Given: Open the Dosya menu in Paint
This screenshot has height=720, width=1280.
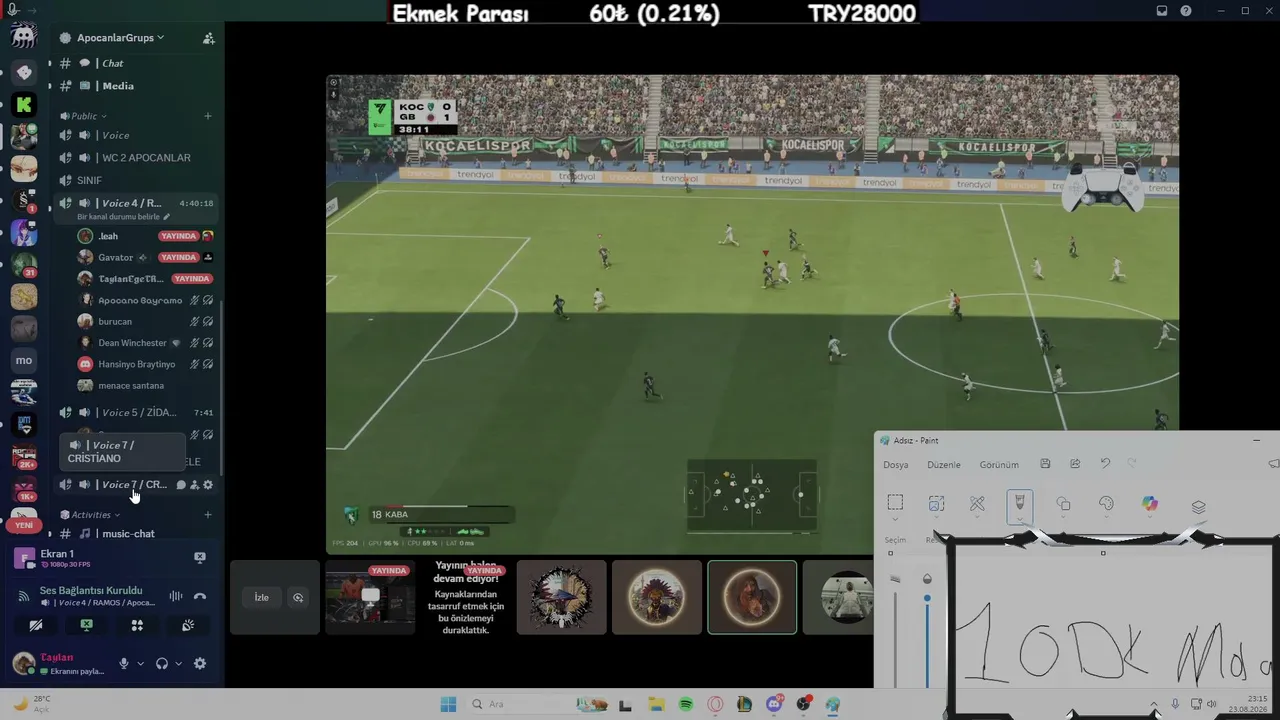Looking at the screenshot, I should tap(896, 465).
